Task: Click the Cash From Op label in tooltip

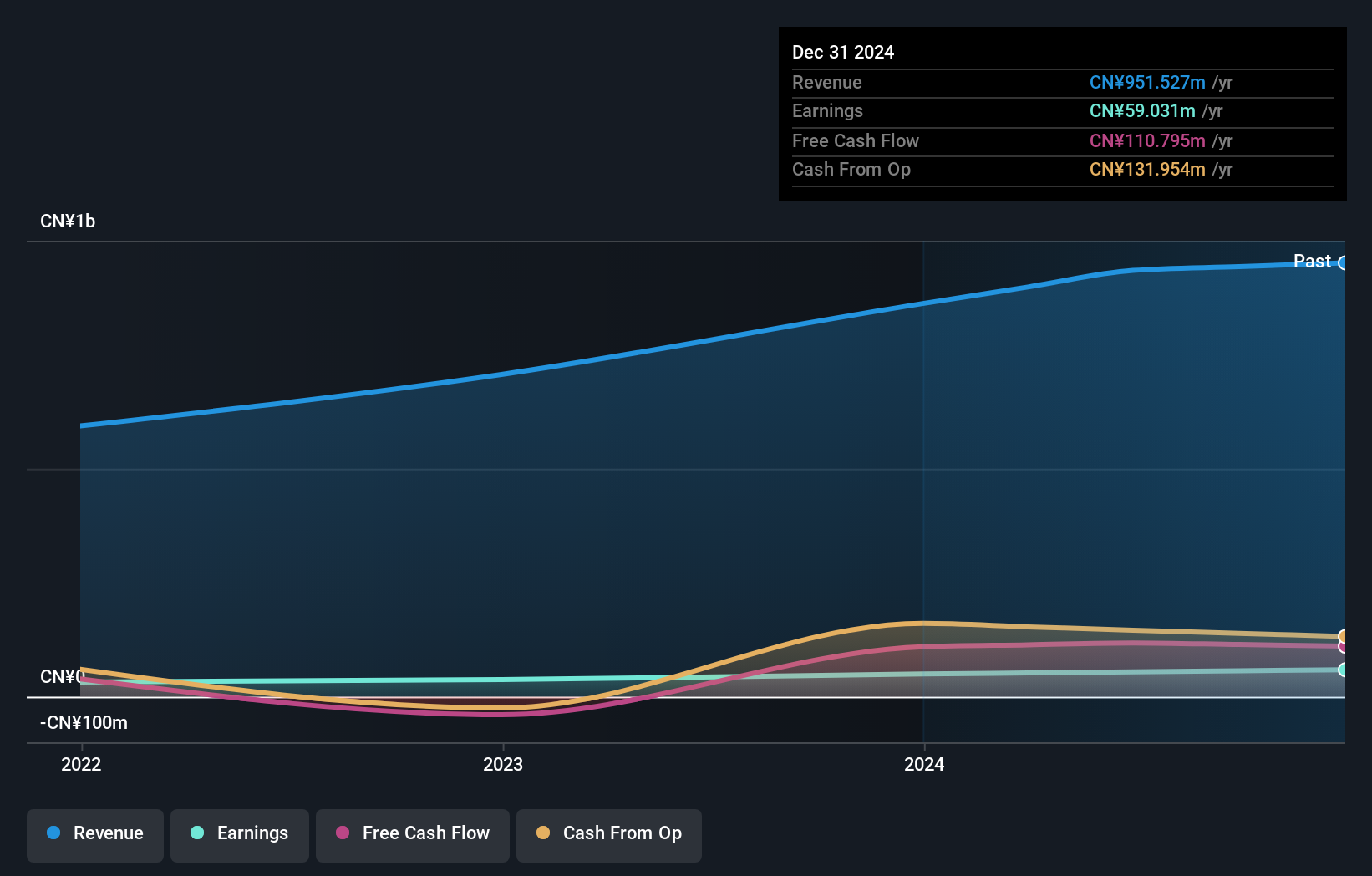Action: pos(851,170)
